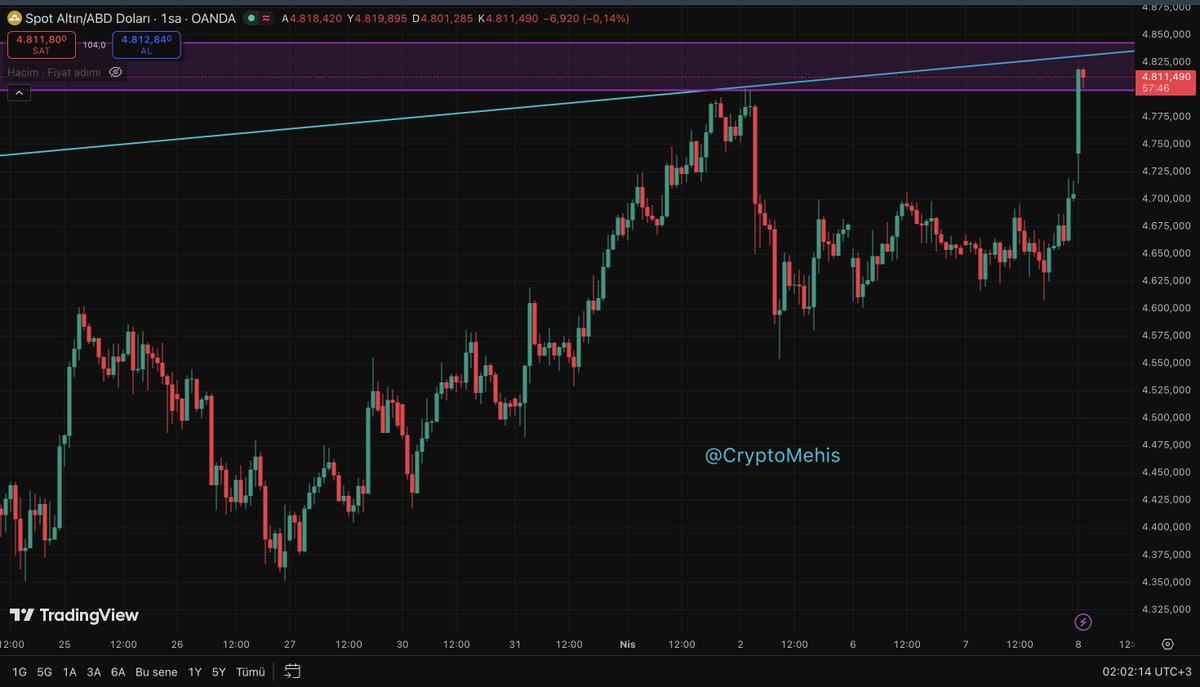The height and width of the screenshot is (687, 1200).
Task: Click the 4.400,000 price axis label
Action: click(x=1166, y=527)
